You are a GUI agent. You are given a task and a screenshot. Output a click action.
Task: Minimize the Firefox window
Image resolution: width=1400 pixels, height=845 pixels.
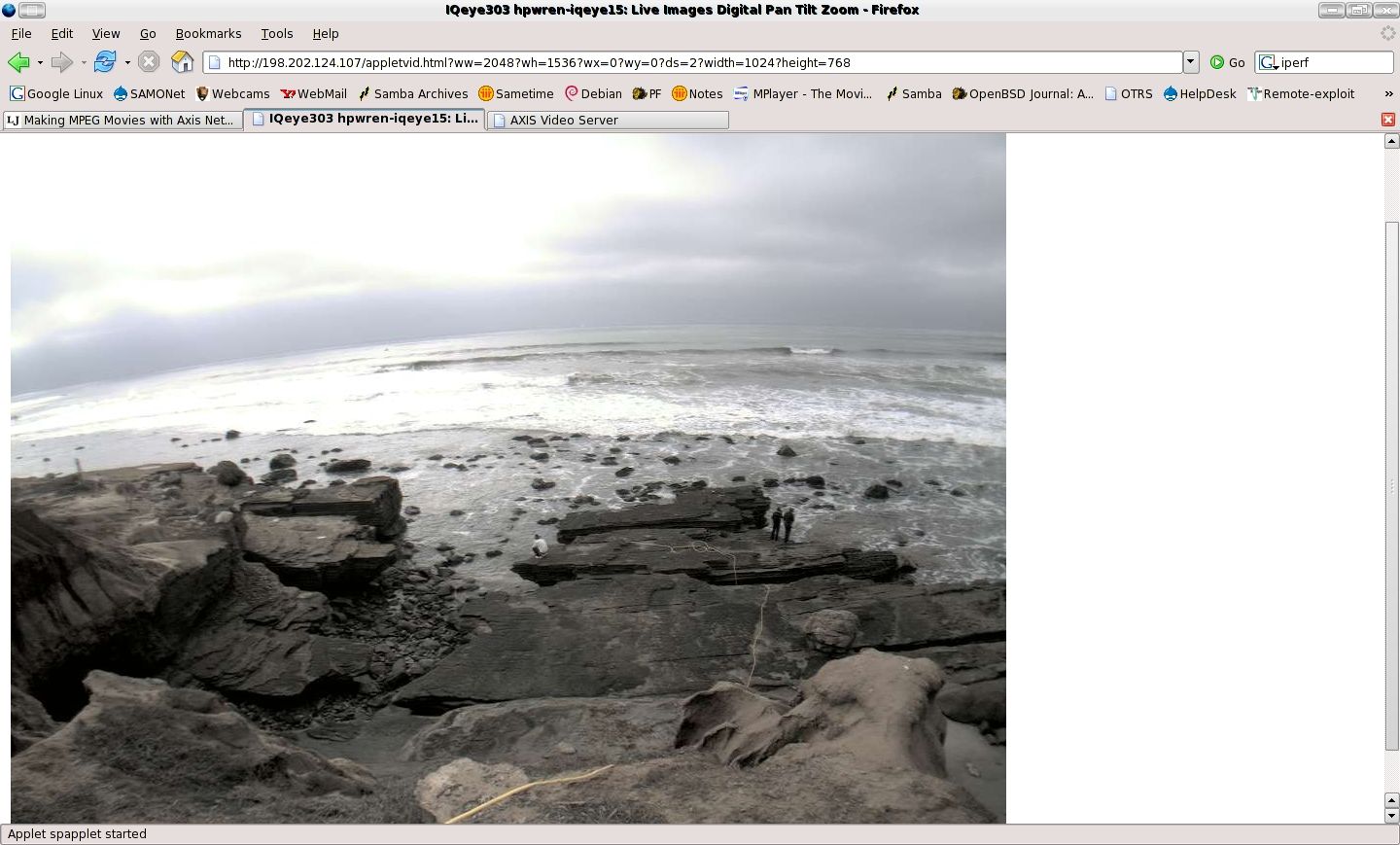tap(1331, 10)
